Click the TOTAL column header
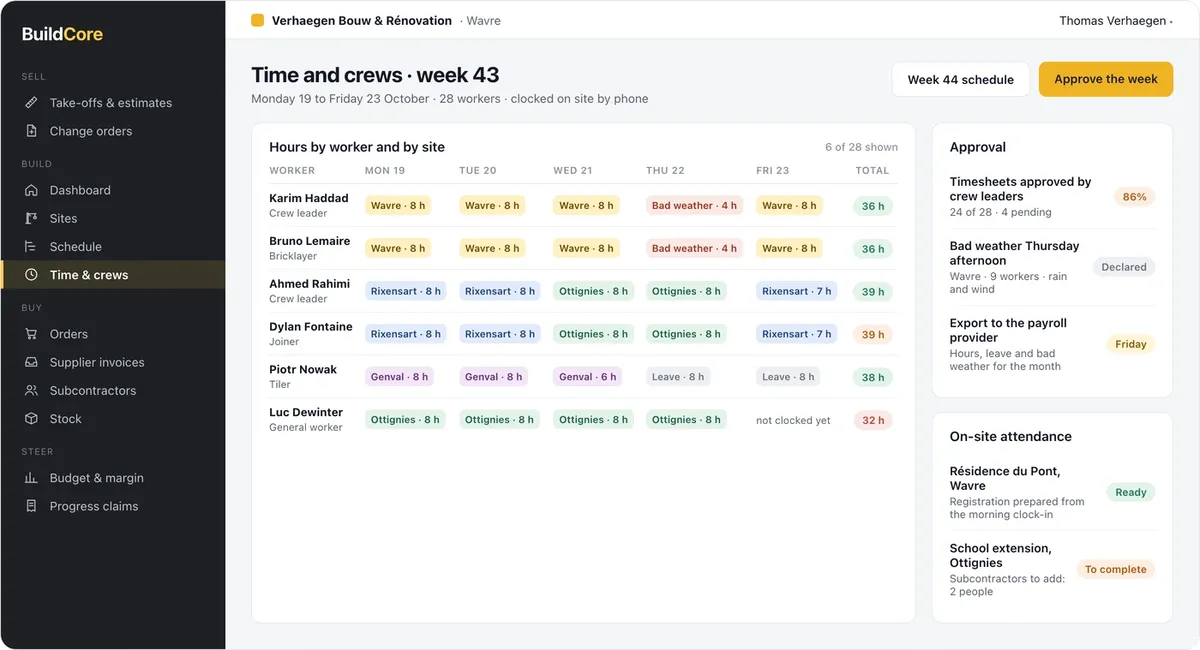 tap(872, 171)
